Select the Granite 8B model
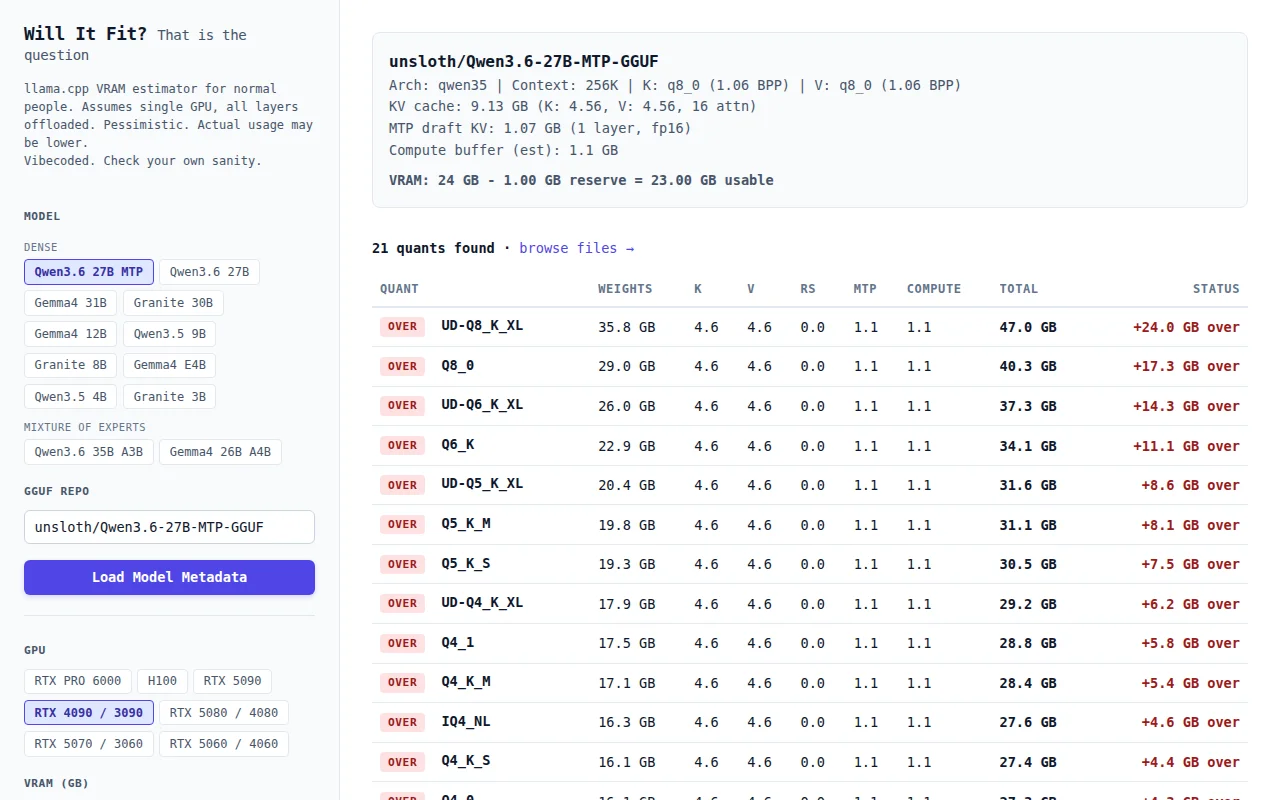The width and height of the screenshot is (1280, 800). click(x=71, y=365)
